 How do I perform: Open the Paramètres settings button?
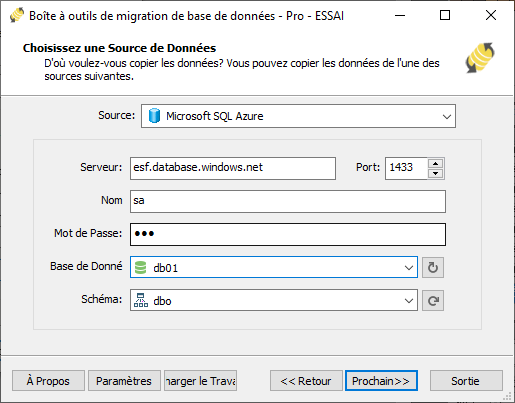point(124,380)
